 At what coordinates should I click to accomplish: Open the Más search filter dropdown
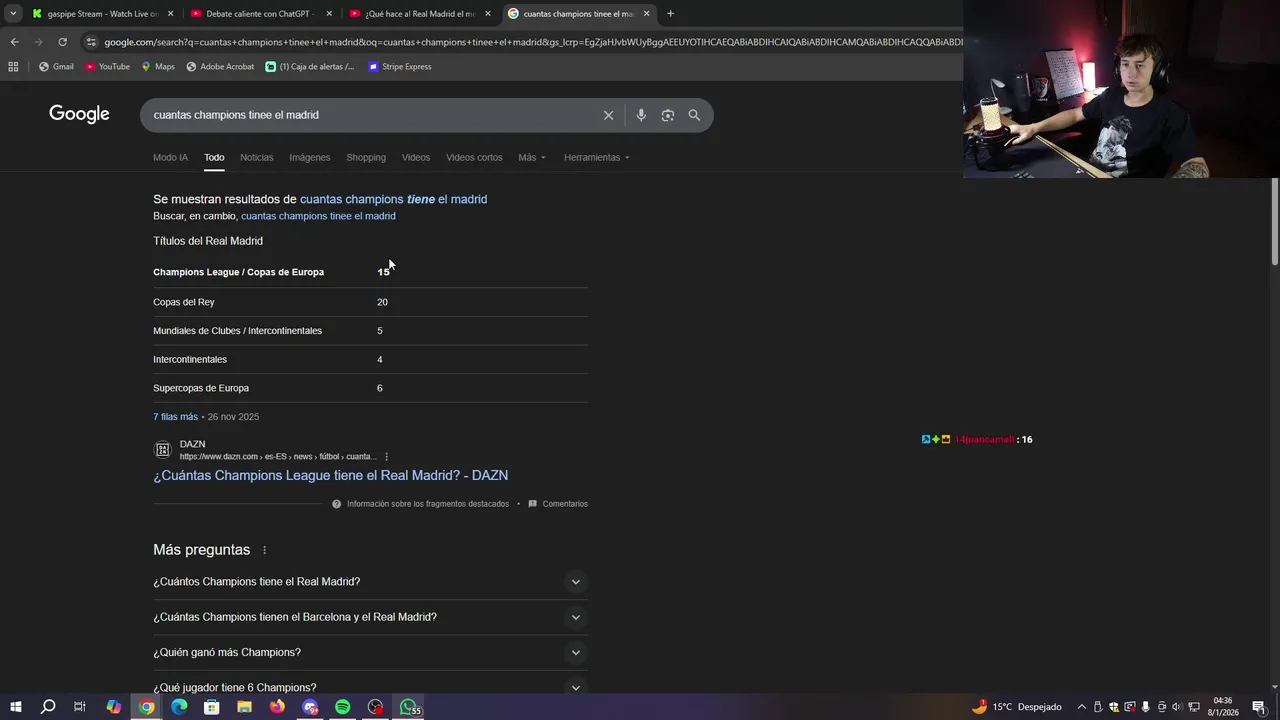point(532,157)
